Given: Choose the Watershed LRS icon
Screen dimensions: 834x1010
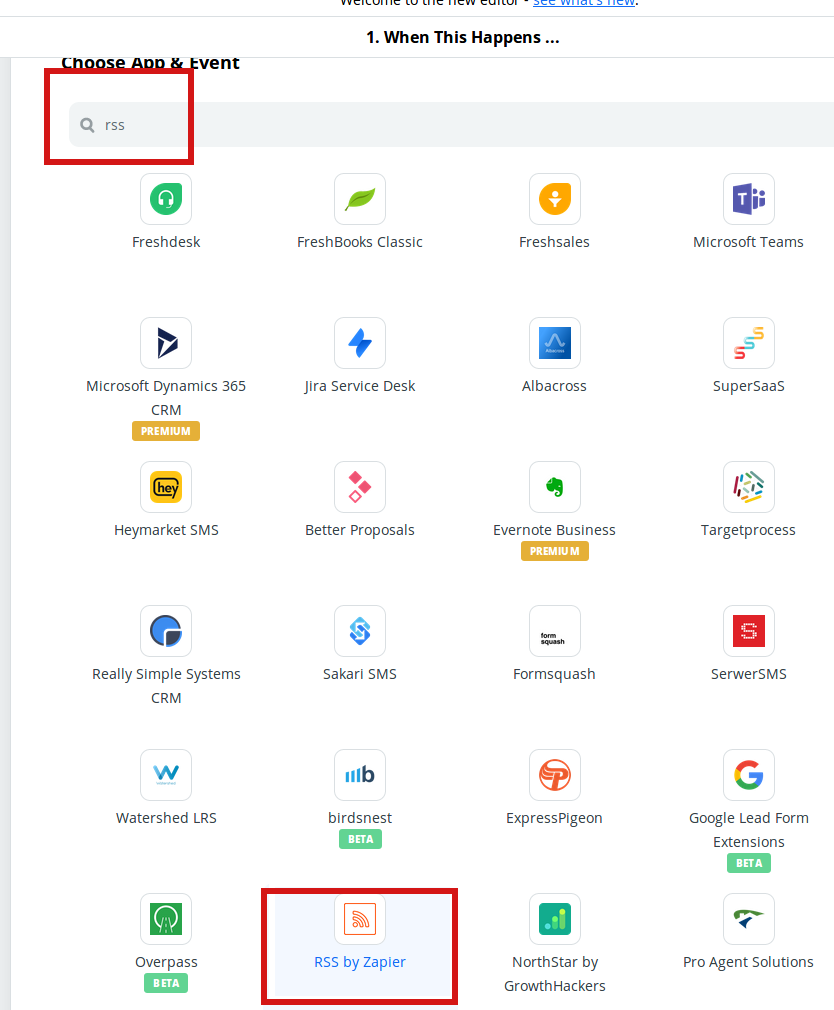Looking at the screenshot, I should click(x=166, y=775).
